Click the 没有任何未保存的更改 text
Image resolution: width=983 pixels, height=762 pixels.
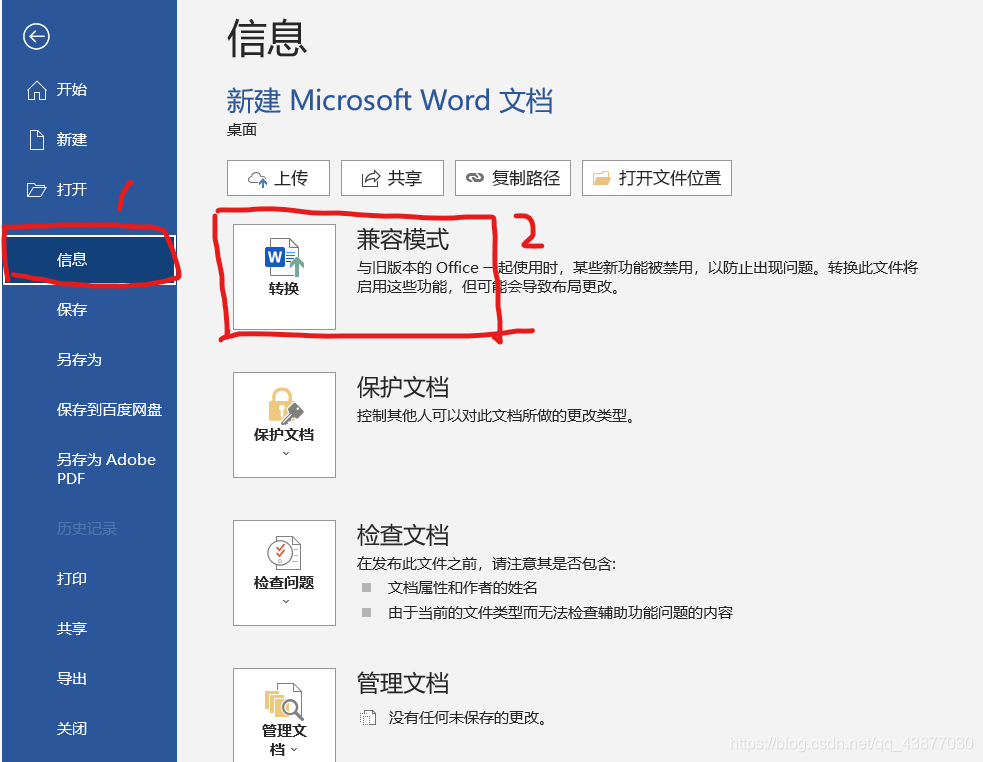468,718
